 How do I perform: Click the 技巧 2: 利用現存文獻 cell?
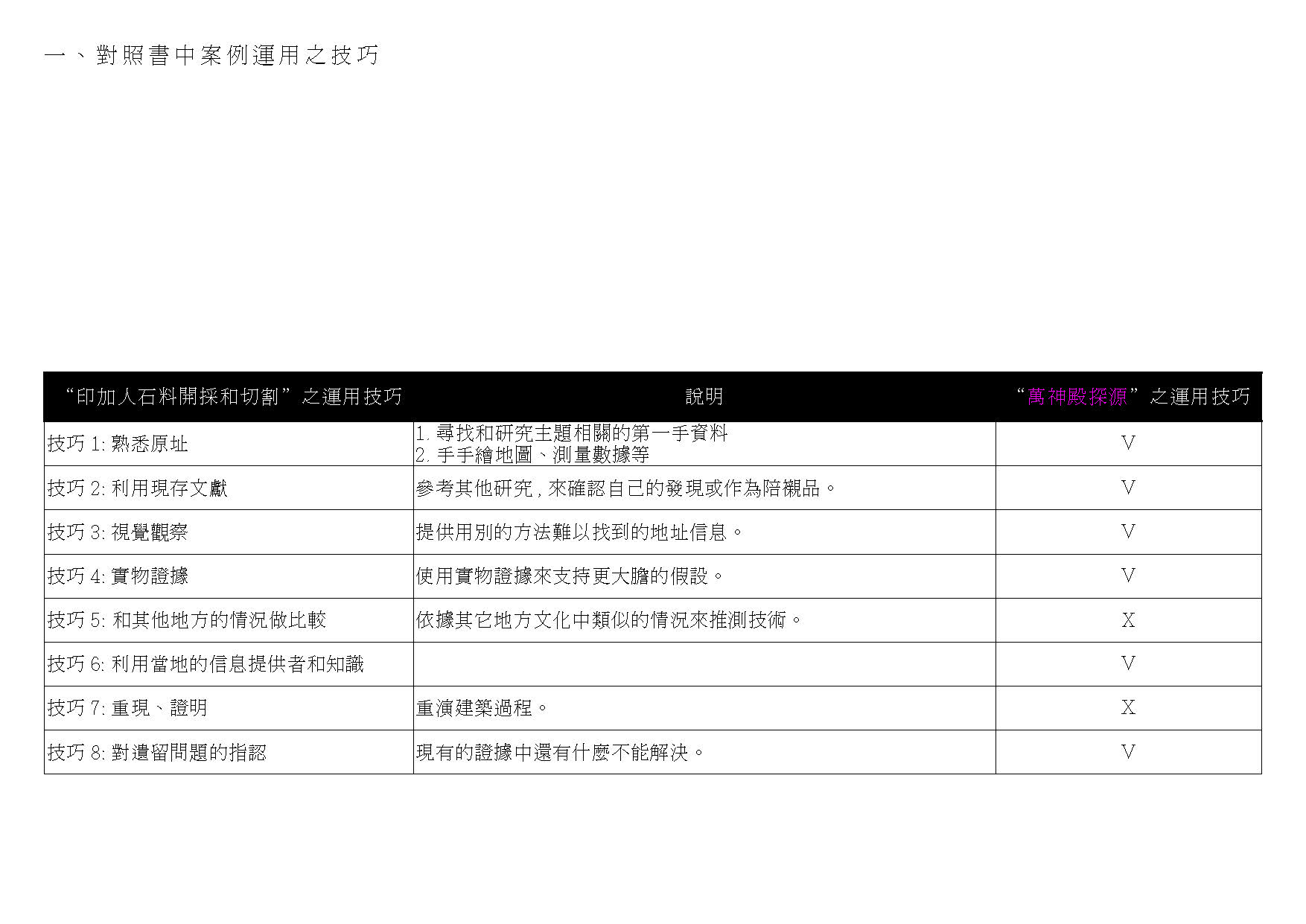click(138, 488)
